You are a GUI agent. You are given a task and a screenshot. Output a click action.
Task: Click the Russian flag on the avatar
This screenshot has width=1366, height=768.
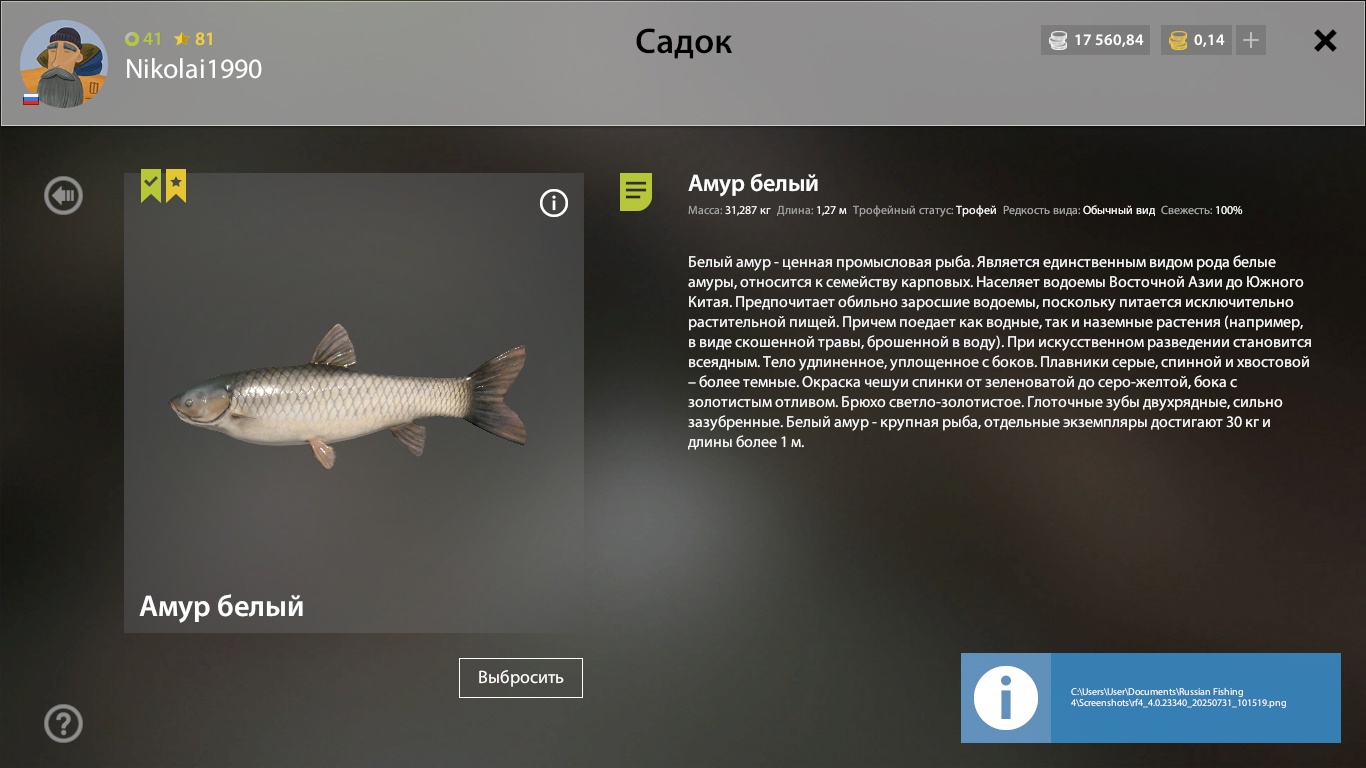point(31,99)
